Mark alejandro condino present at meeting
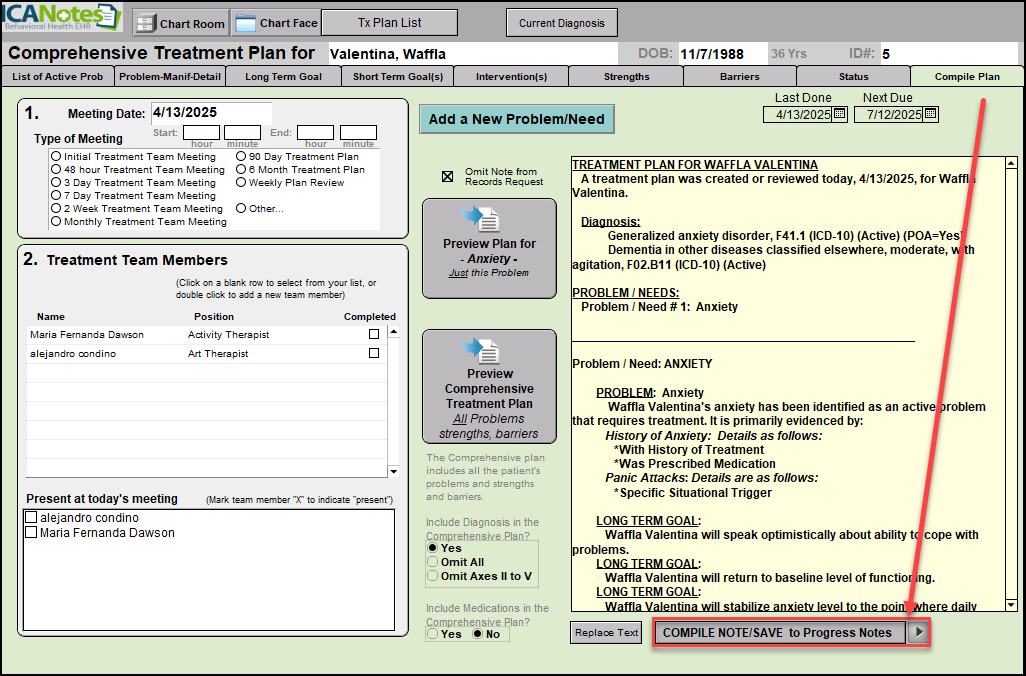The width and height of the screenshot is (1026, 676). (31, 518)
